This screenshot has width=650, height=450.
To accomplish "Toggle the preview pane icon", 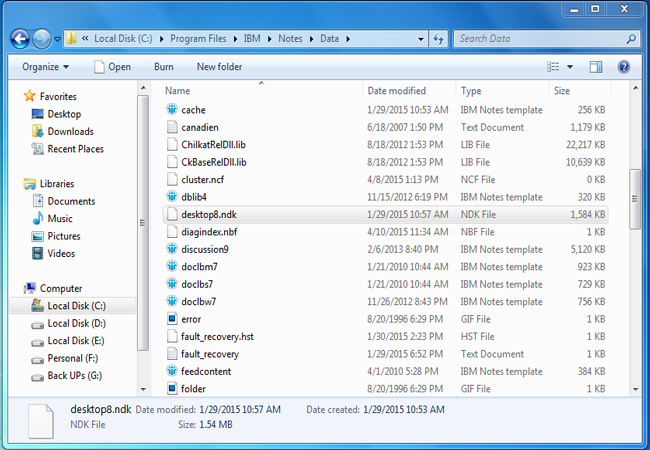I will pyautogui.click(x=596, y=67).
